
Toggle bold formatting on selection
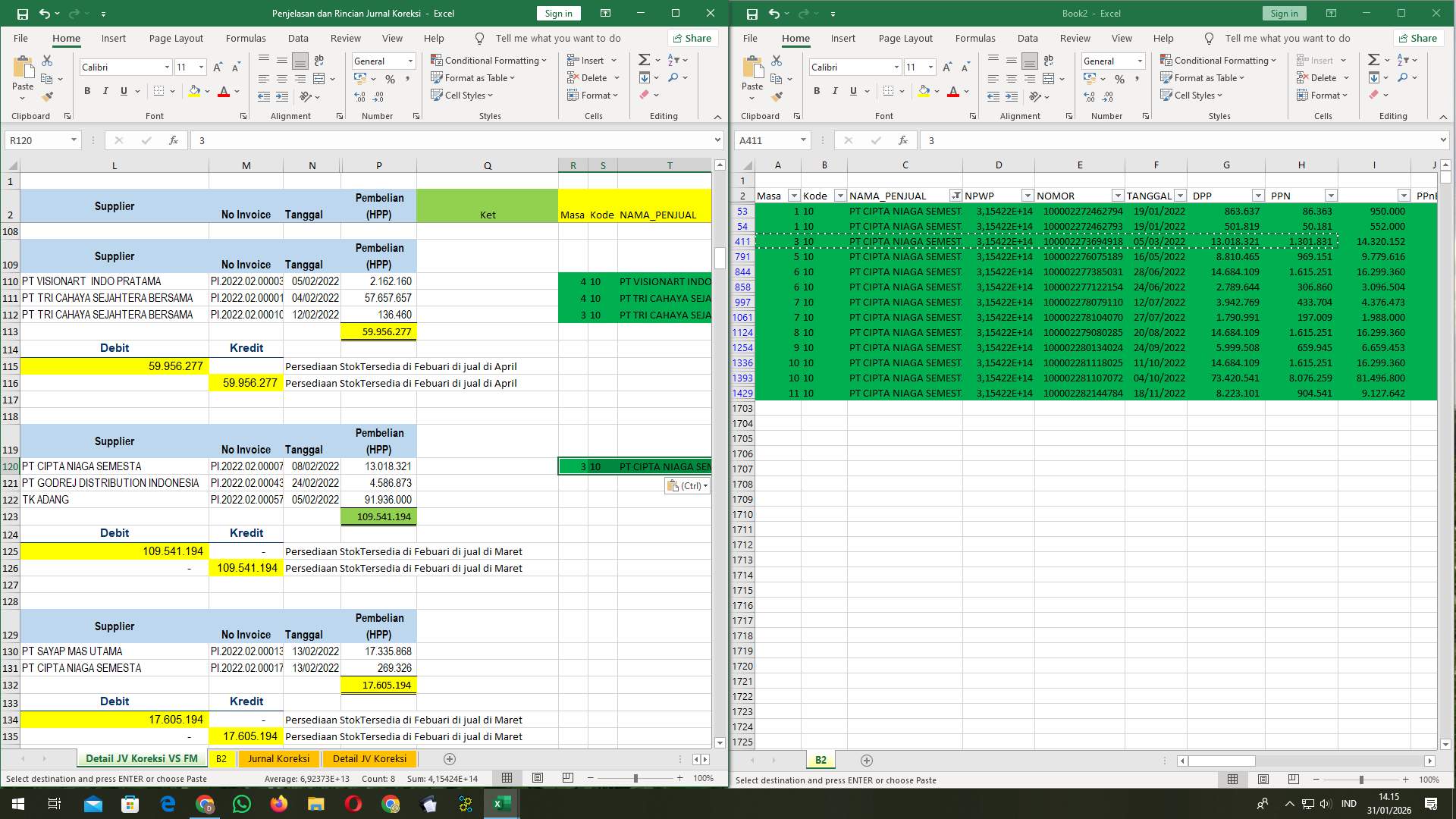click(86, 90)
